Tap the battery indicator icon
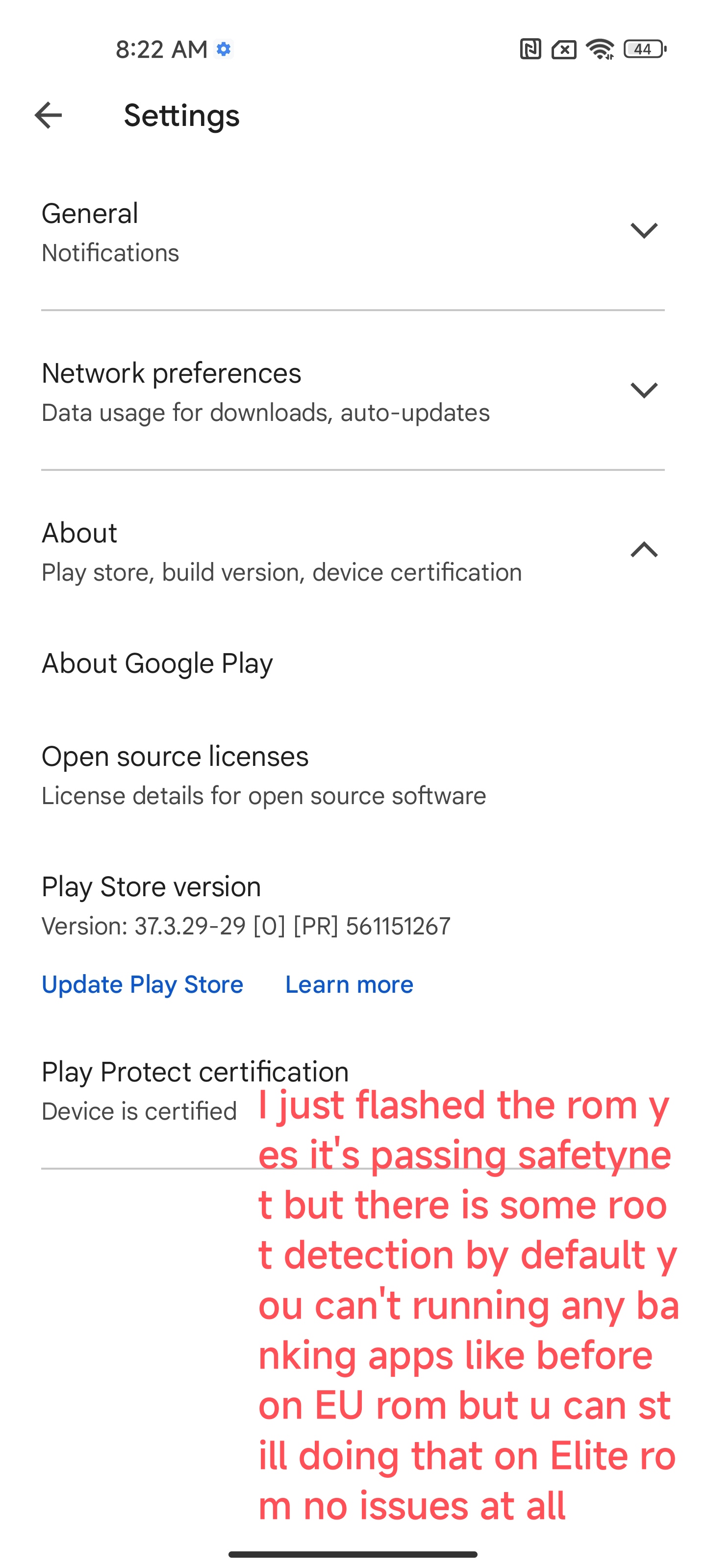Viewport: 706px width, 1568px height. tap(645, 49)
